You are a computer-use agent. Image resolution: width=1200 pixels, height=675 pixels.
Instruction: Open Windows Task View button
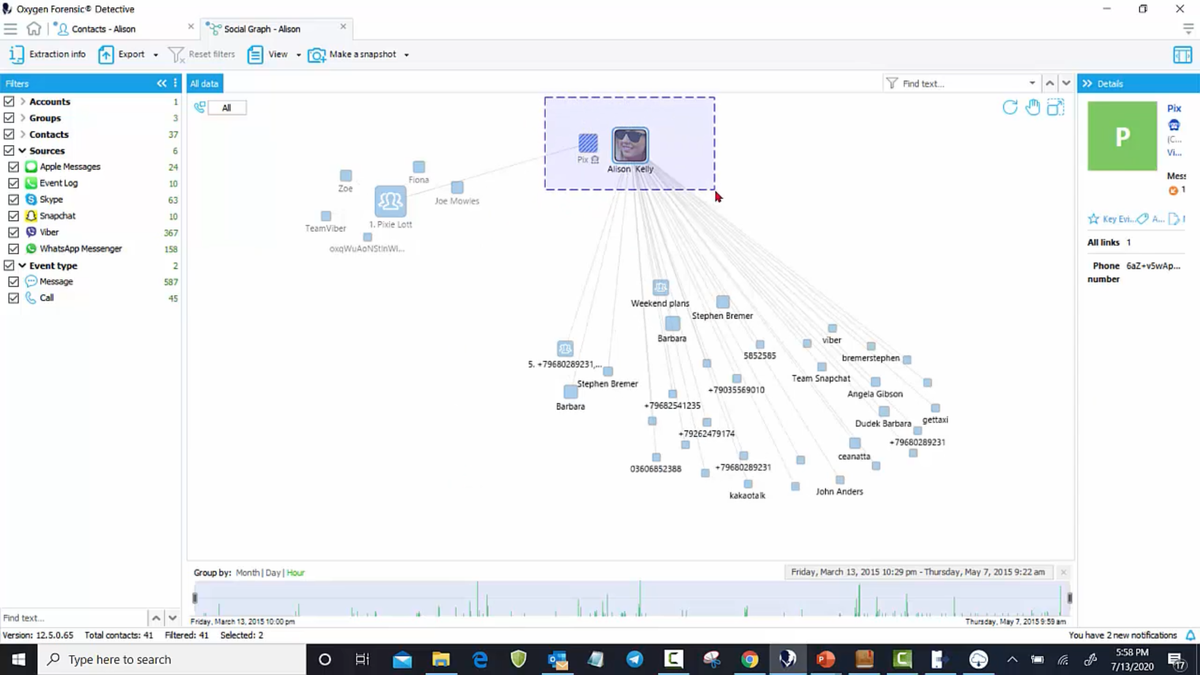point(362,659)
